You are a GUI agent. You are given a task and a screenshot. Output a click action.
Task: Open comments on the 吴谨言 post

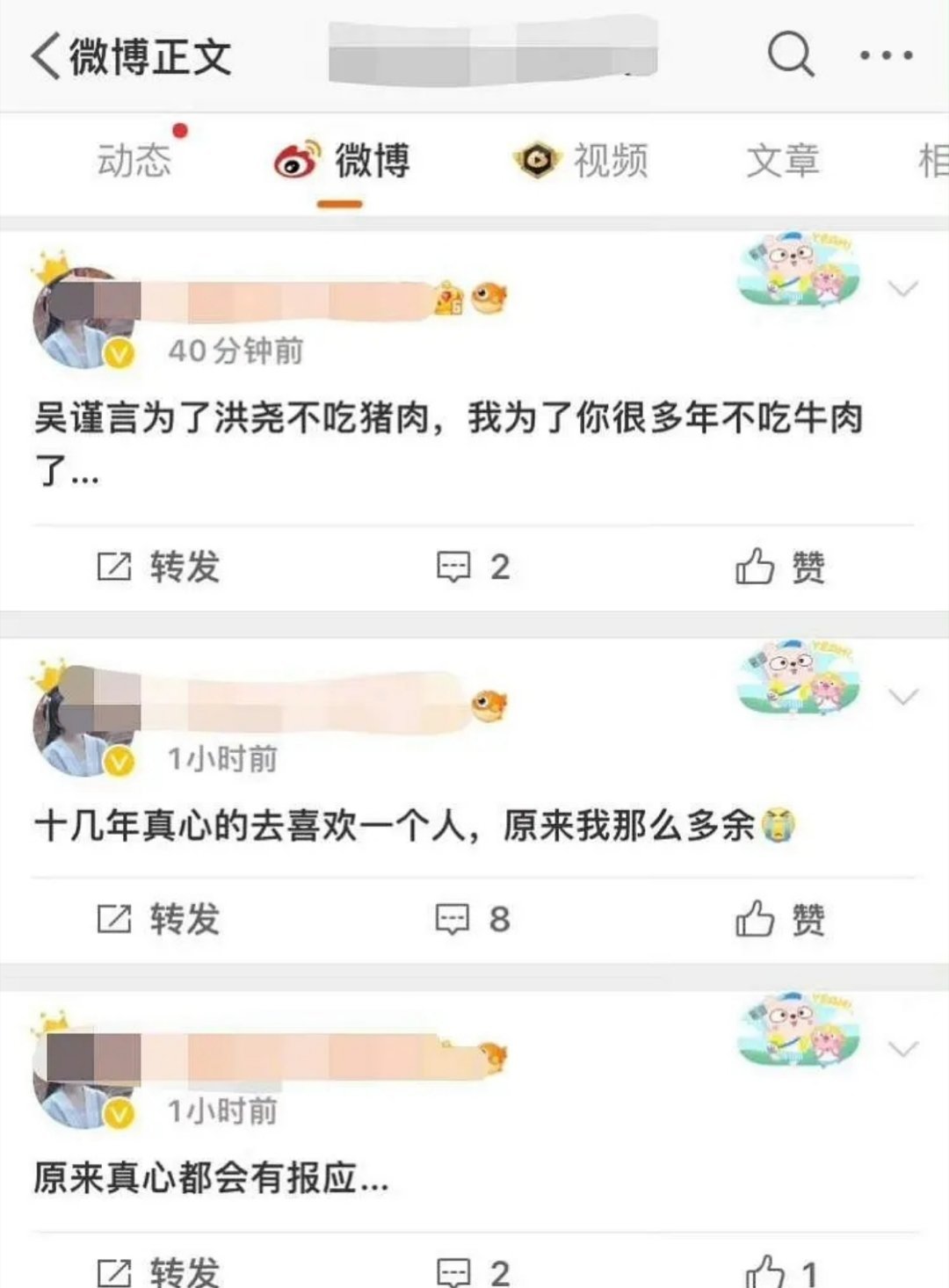[x=474, y=567]
